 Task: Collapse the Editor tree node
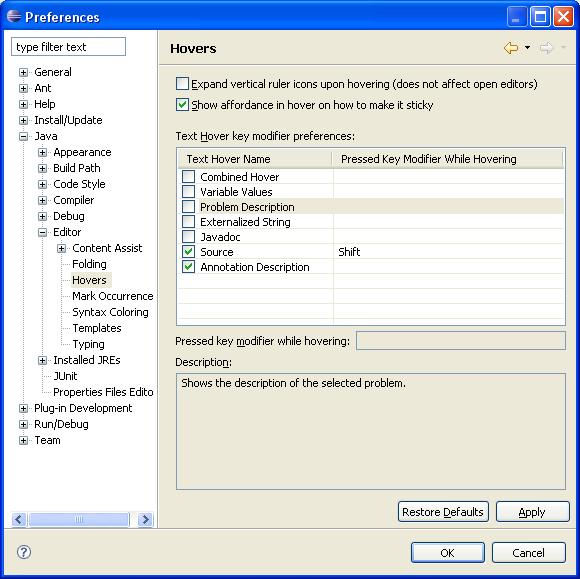coord(43,232)
